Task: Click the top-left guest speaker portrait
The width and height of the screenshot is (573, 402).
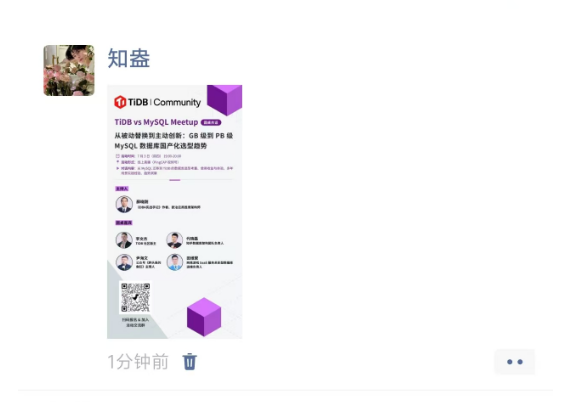Action: pos(124,240)
